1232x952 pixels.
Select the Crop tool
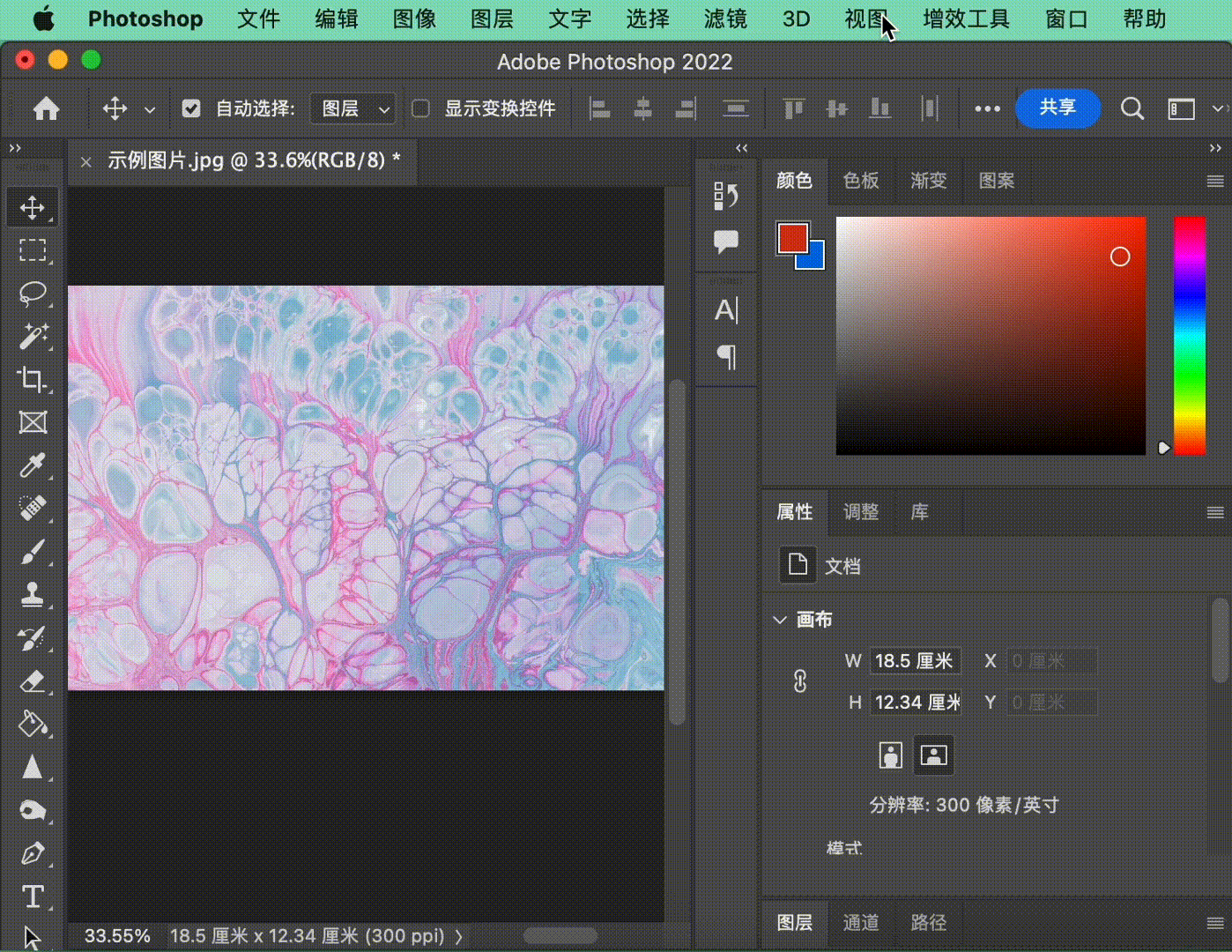(x=33, y=380)
